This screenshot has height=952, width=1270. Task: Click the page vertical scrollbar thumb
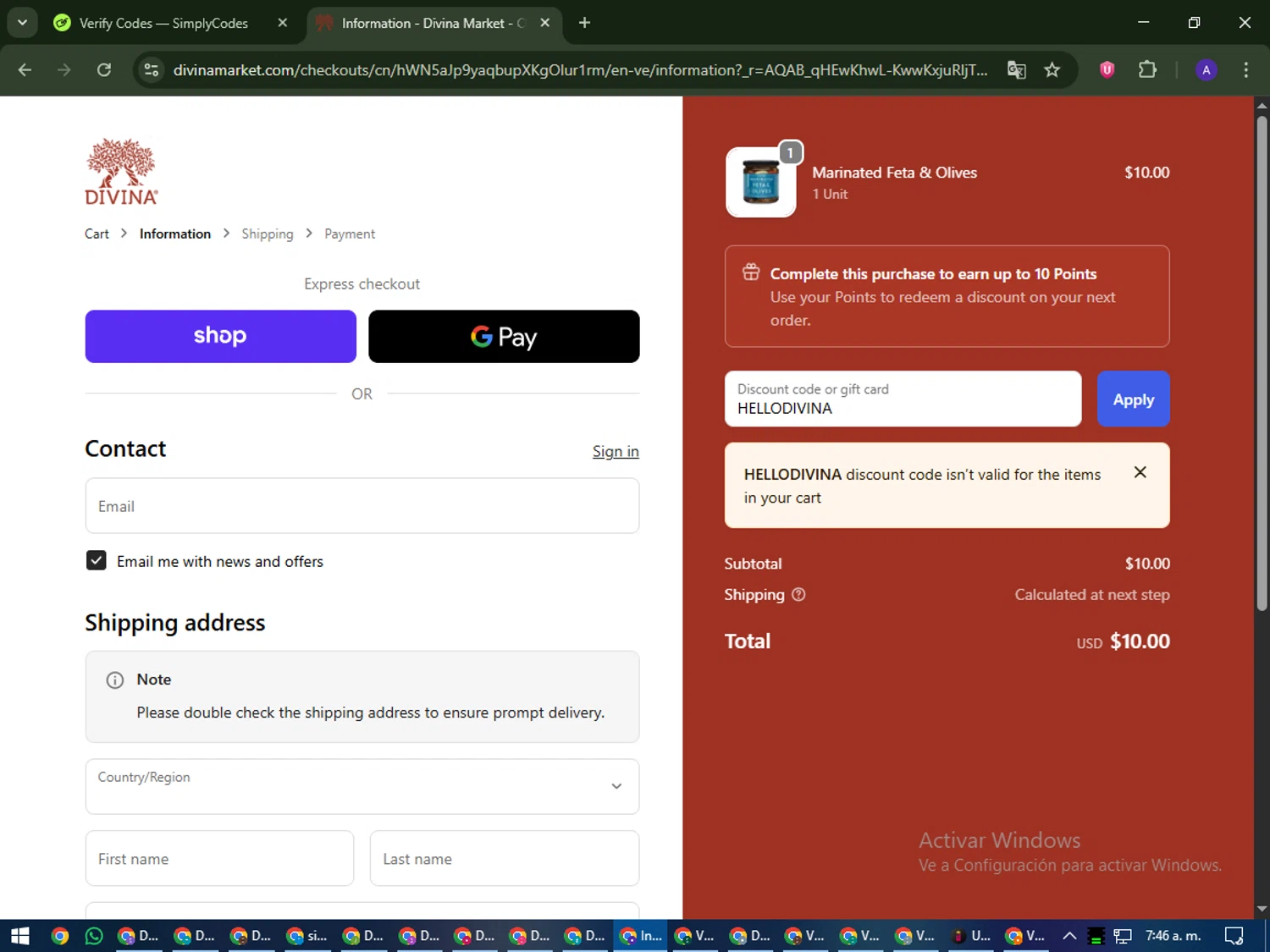tap(1262, 364)
